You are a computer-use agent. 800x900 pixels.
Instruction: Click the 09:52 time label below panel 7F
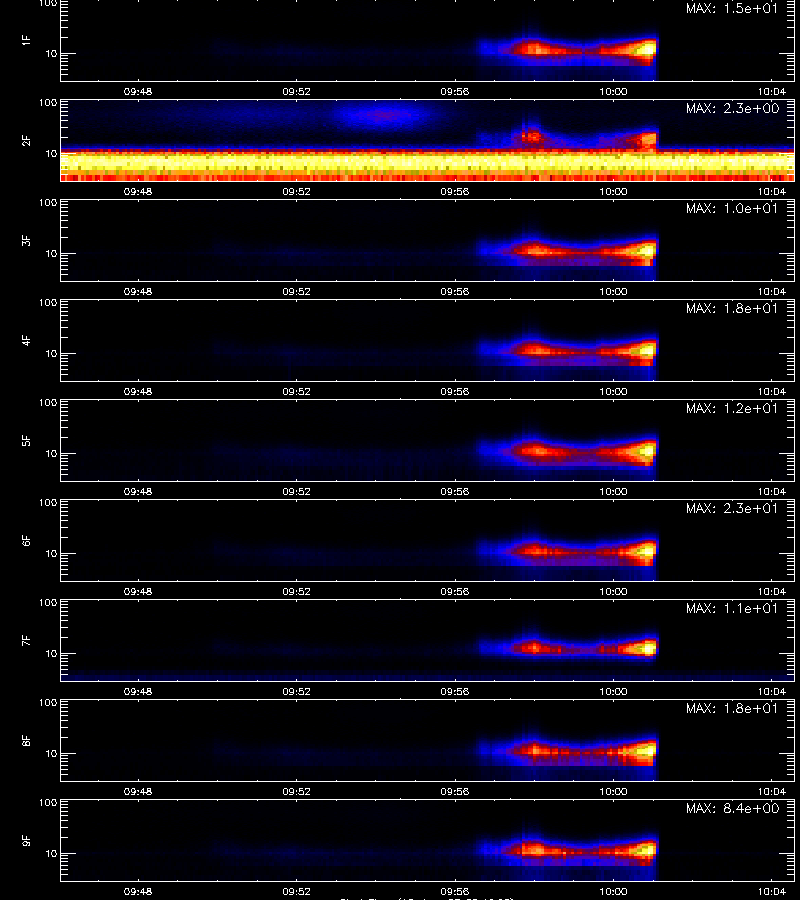296,692
